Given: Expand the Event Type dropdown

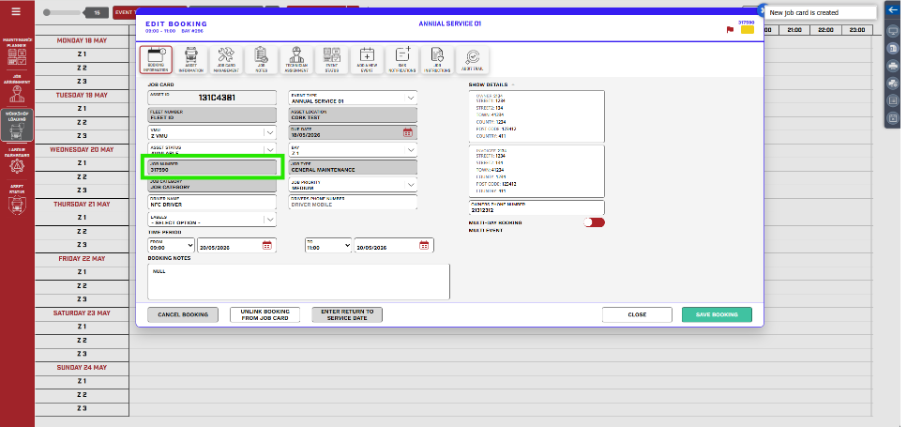Looking at the screenshot, I should 410,98.
